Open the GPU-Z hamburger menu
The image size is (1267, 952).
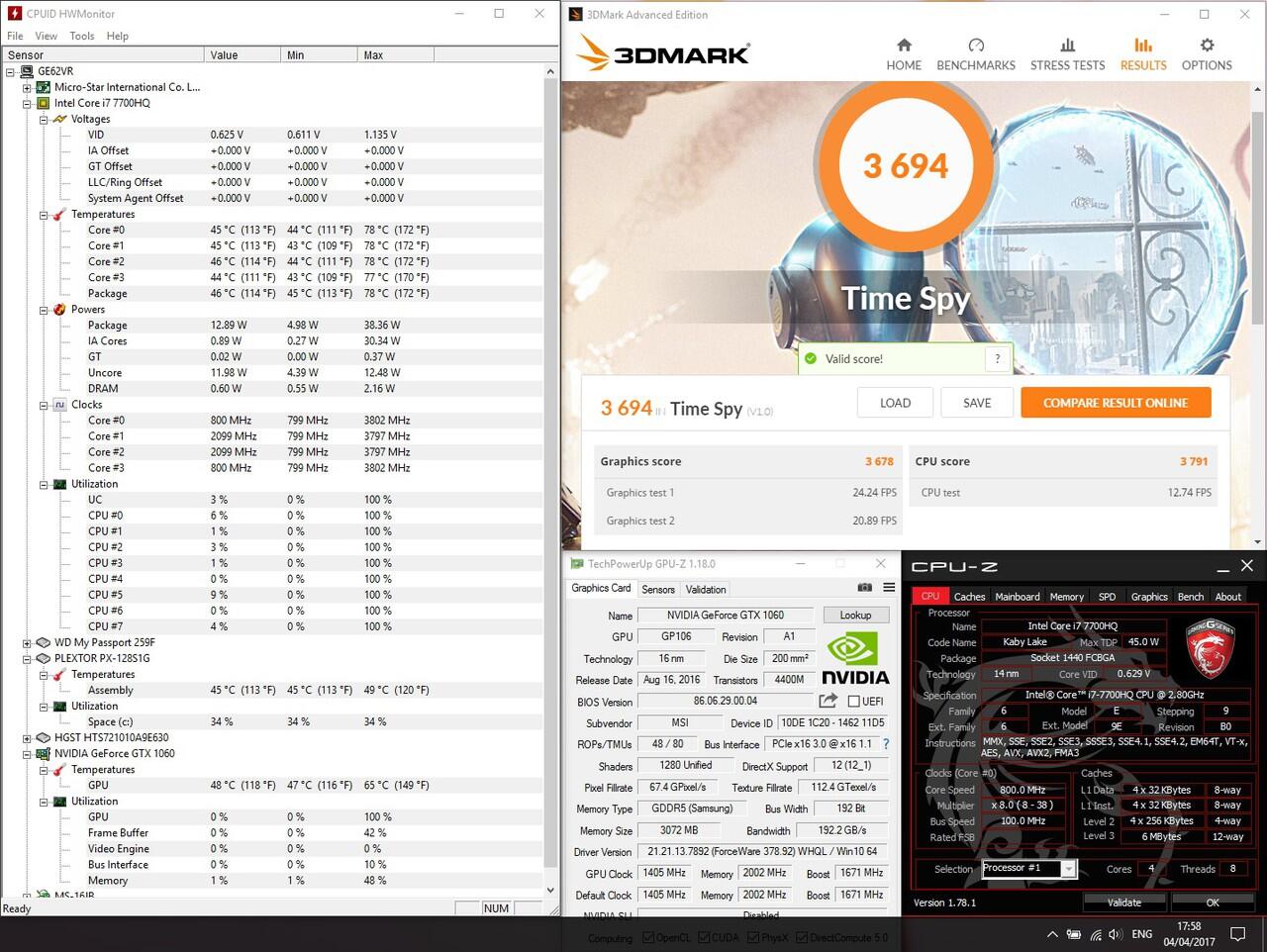pos(889,588)
